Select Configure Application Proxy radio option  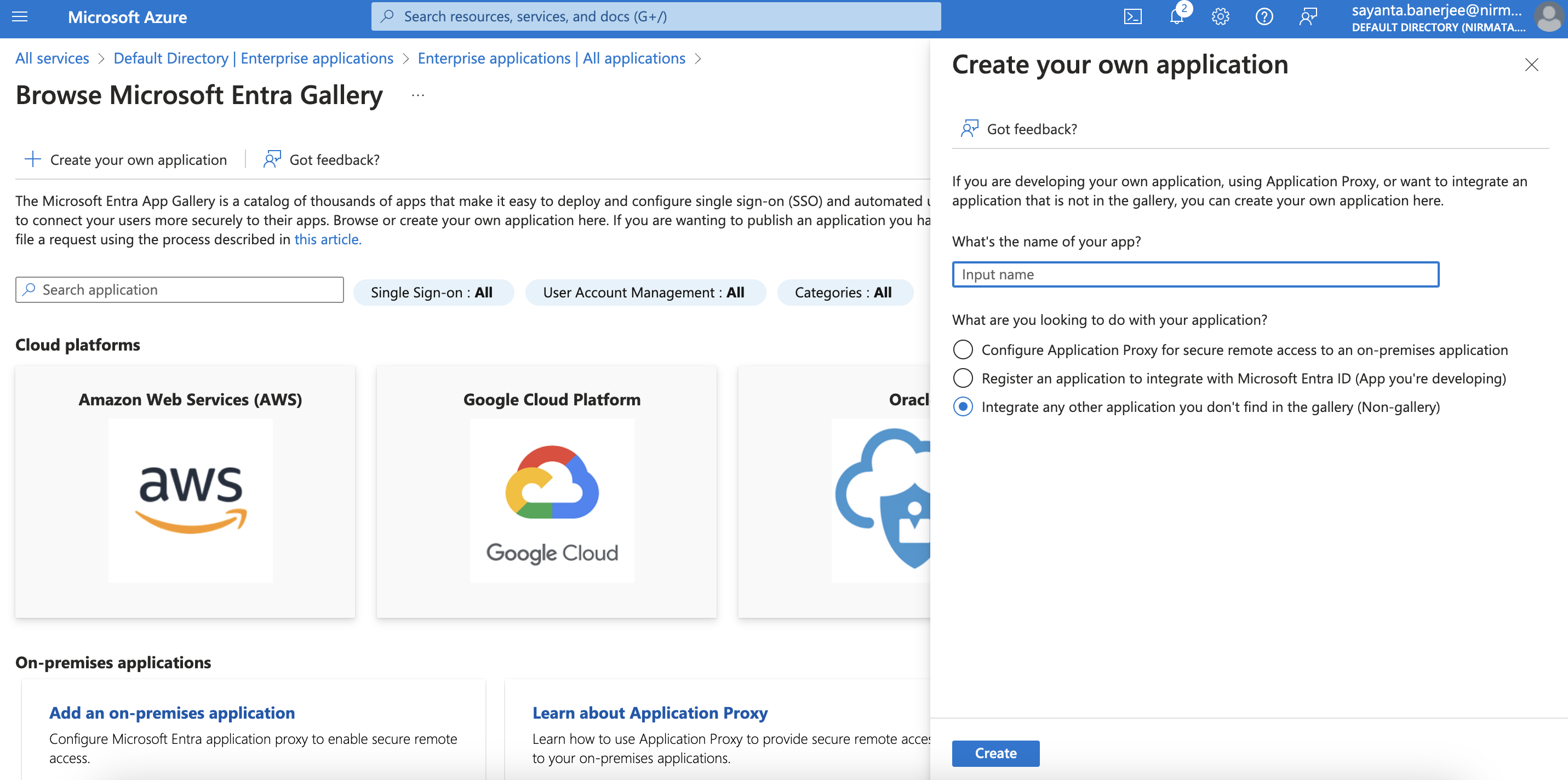[x=963, y=349]
